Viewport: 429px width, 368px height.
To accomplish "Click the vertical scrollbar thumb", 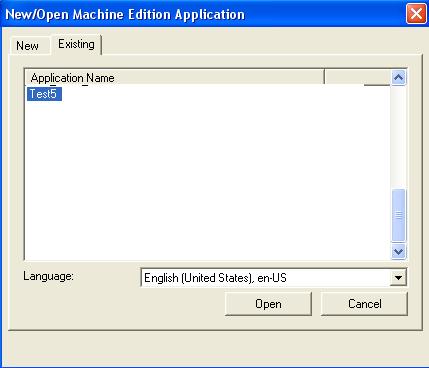I will coord(398,215).
